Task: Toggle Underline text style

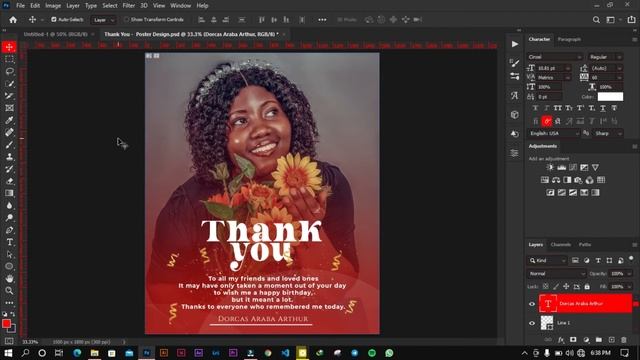Action: pyautogui.click(x=603, y=108)
